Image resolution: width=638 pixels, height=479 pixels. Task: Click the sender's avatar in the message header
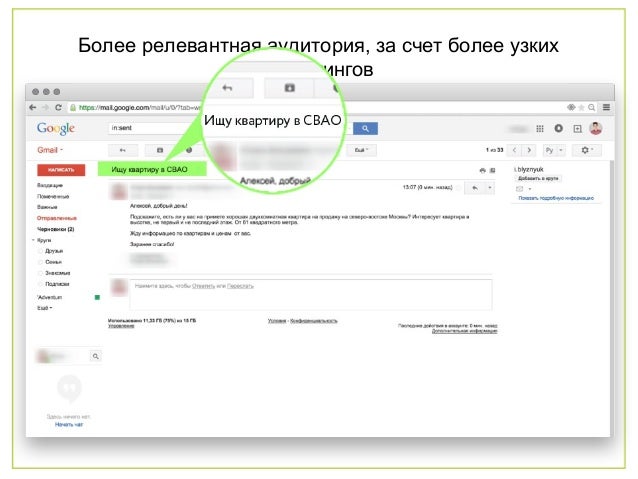pos(119,191)
